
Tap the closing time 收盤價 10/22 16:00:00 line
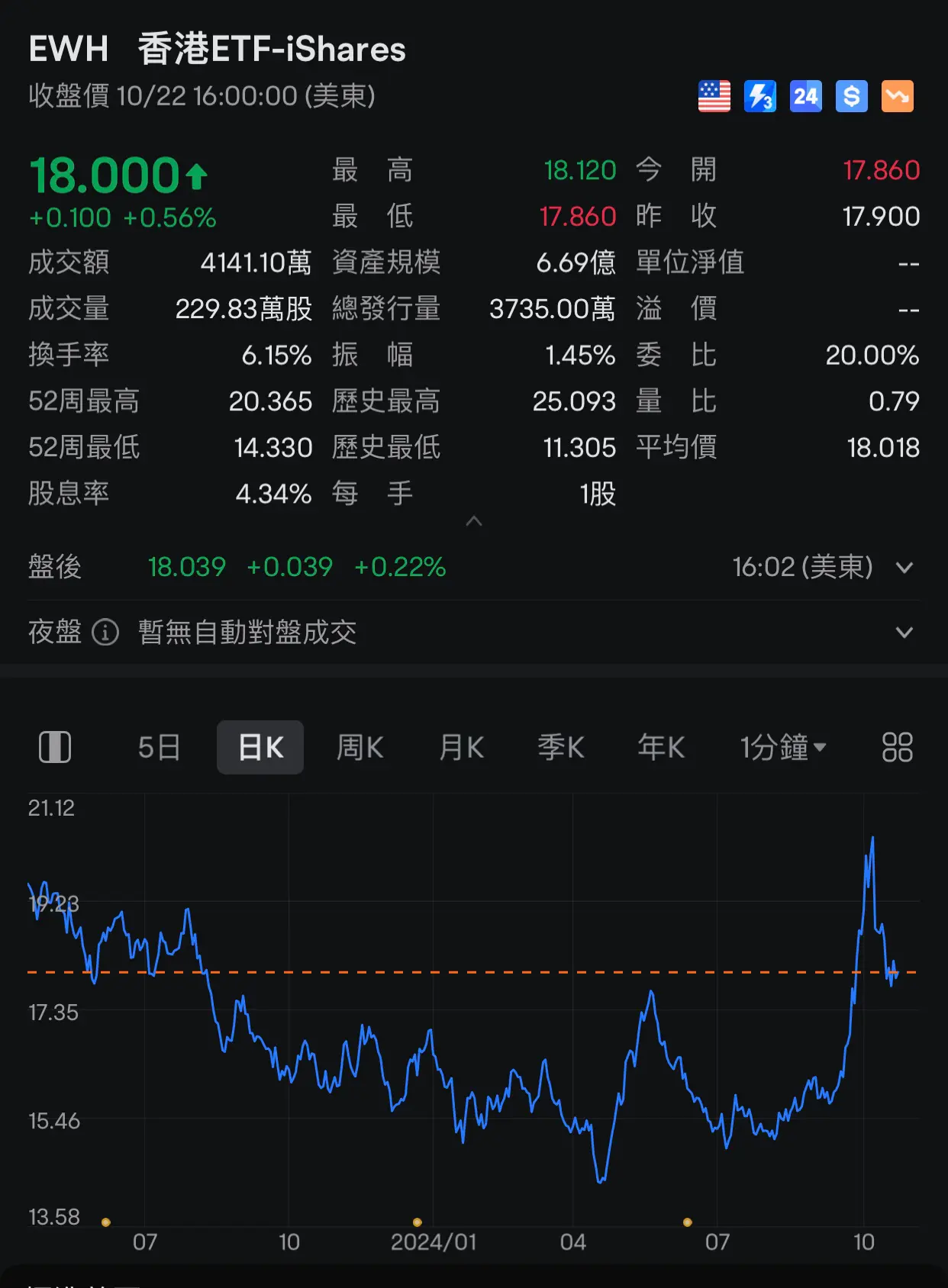pyautogui.click(x=202, y=96)
